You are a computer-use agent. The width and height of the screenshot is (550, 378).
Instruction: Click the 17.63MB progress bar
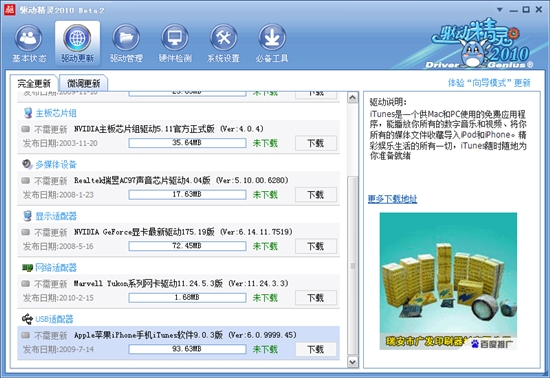click(x=187, y=195)
